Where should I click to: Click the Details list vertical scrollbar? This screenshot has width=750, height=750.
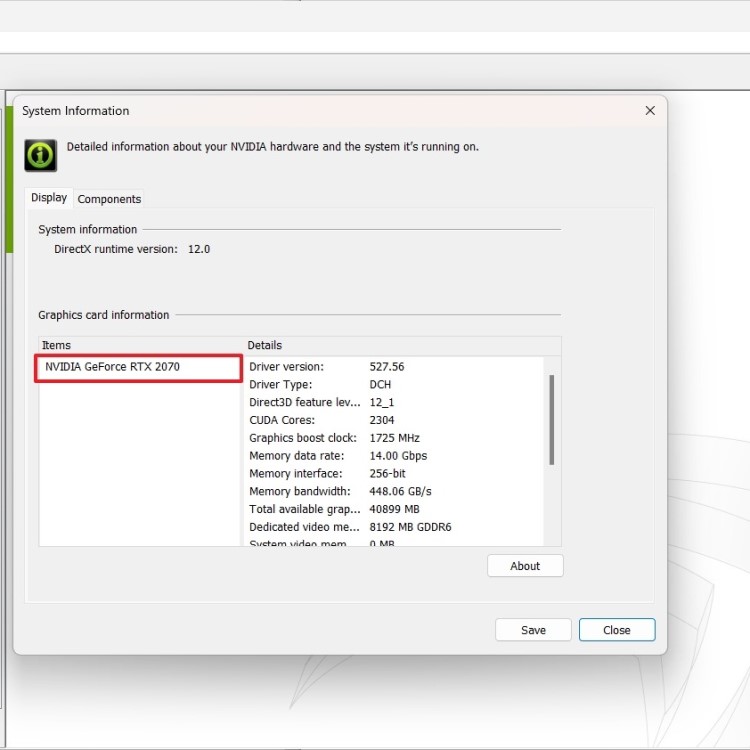551,420
